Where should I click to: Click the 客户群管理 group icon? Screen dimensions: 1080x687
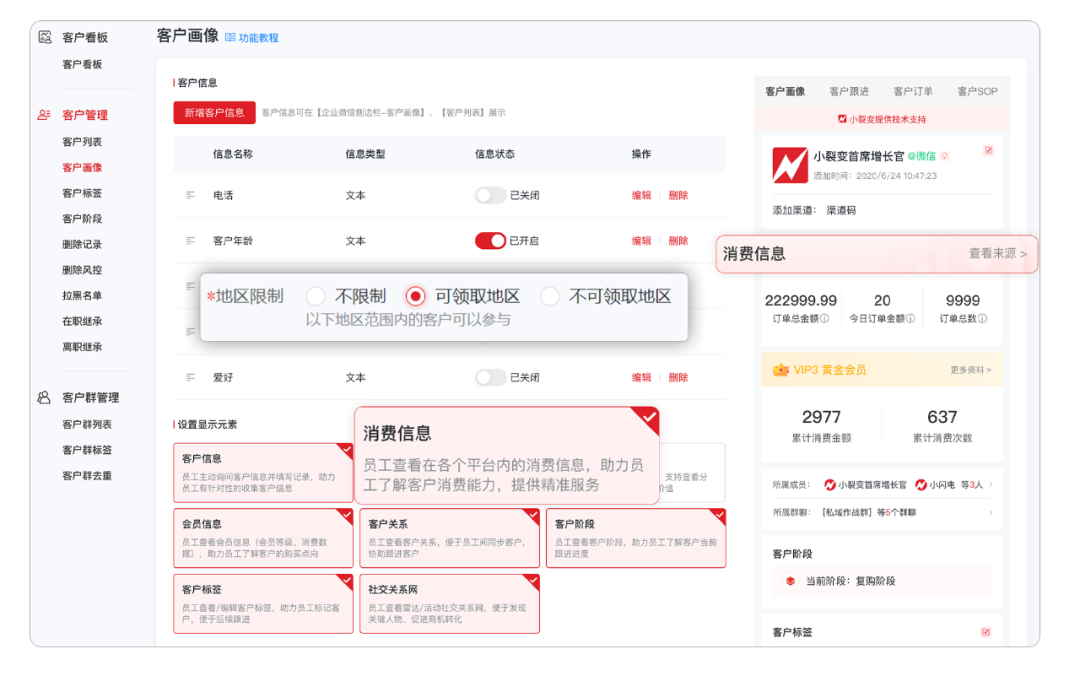pyautogui.click(x=42, y=397)
